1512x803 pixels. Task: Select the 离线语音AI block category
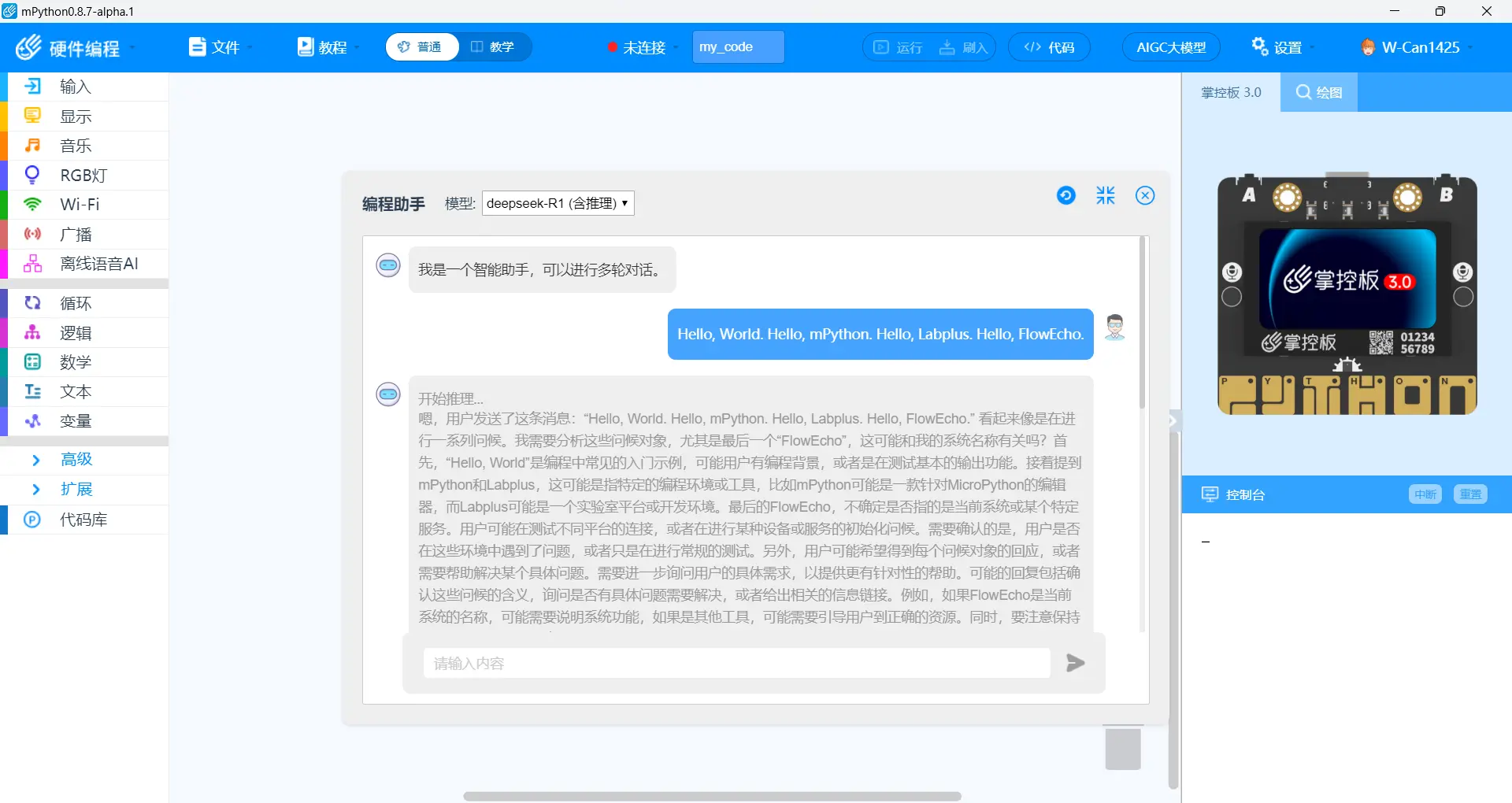[98, 264]
